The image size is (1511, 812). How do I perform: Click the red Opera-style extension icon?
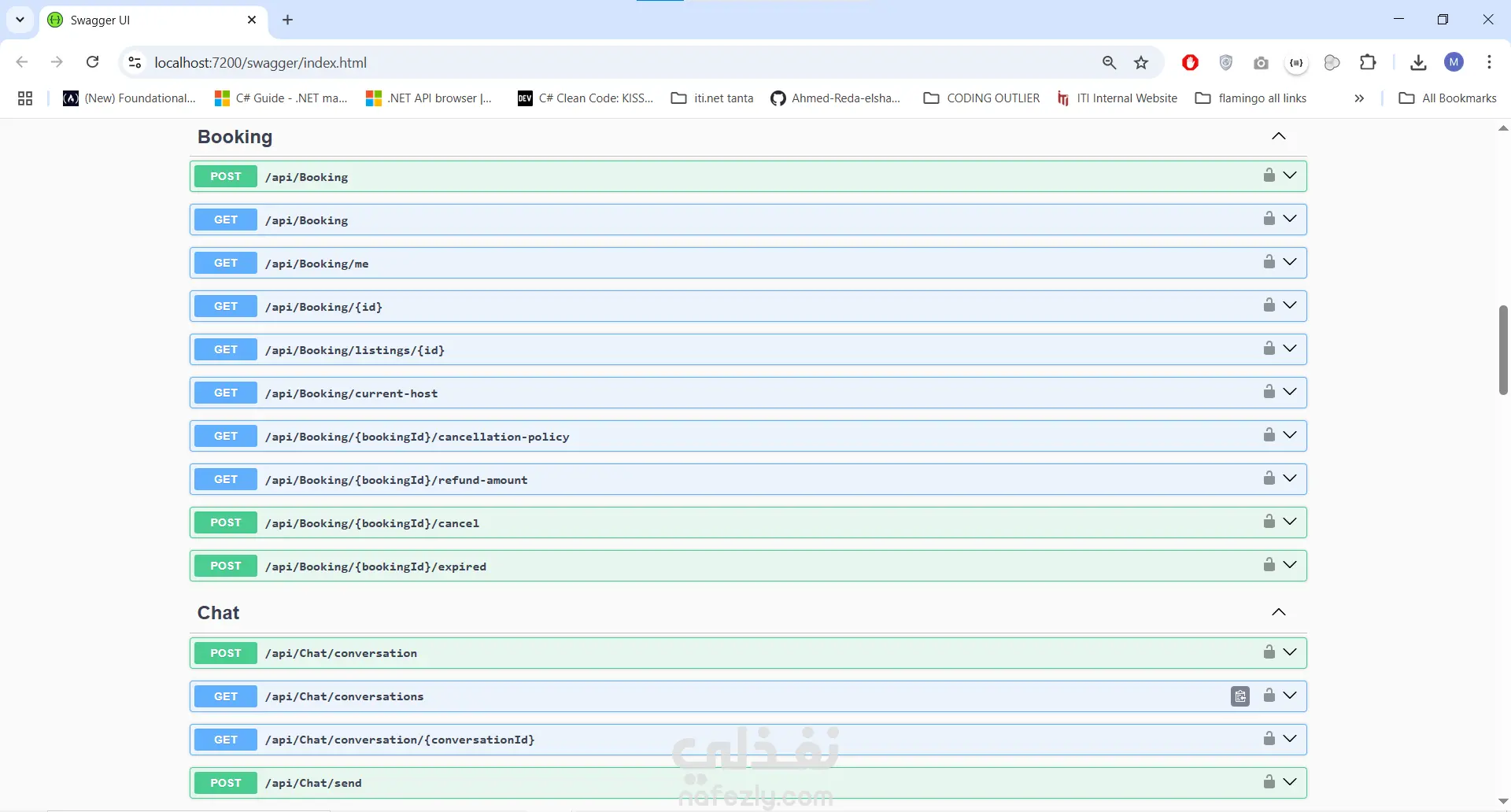1190,63
